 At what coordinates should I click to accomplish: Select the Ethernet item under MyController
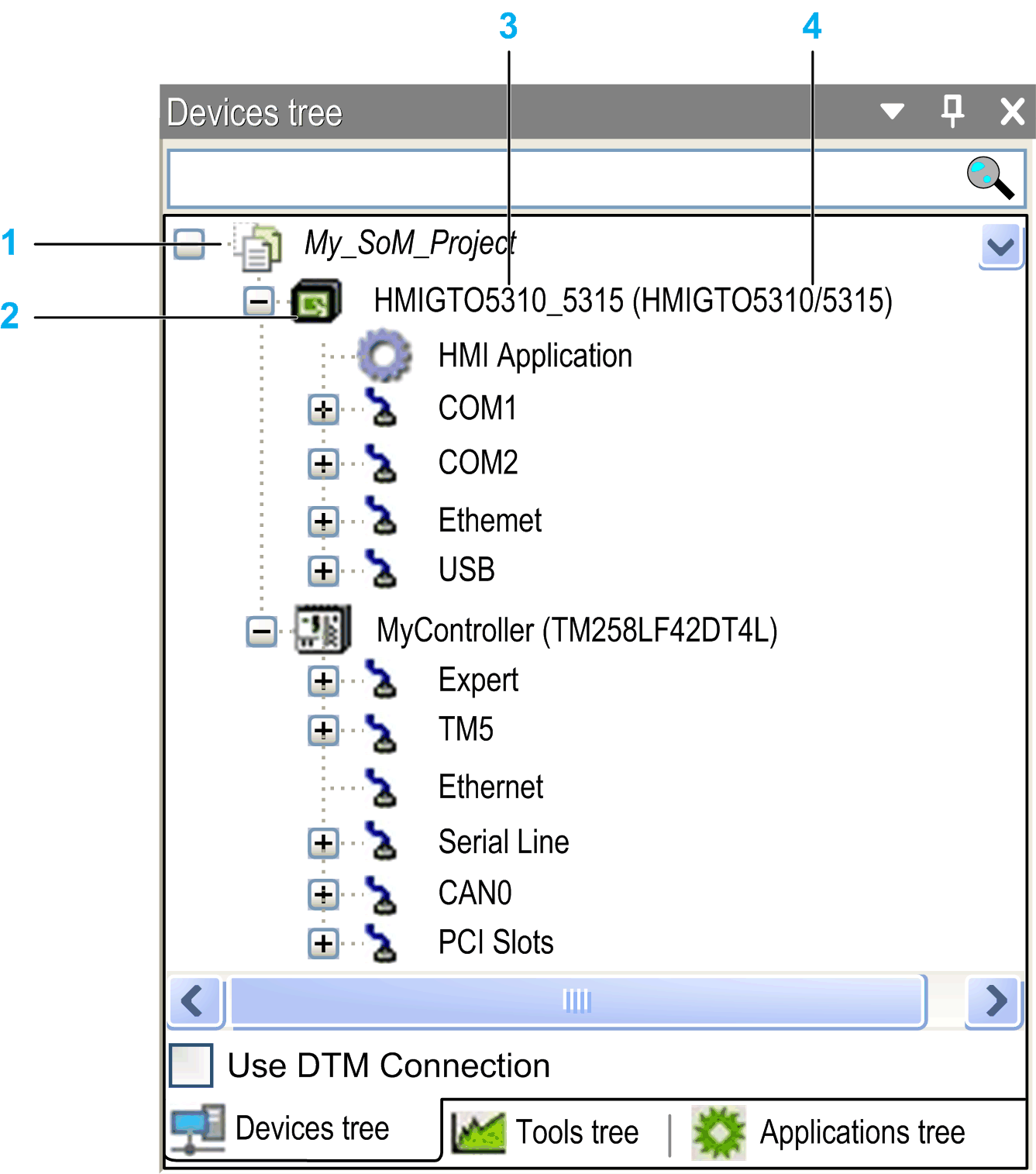click(490, 787)
